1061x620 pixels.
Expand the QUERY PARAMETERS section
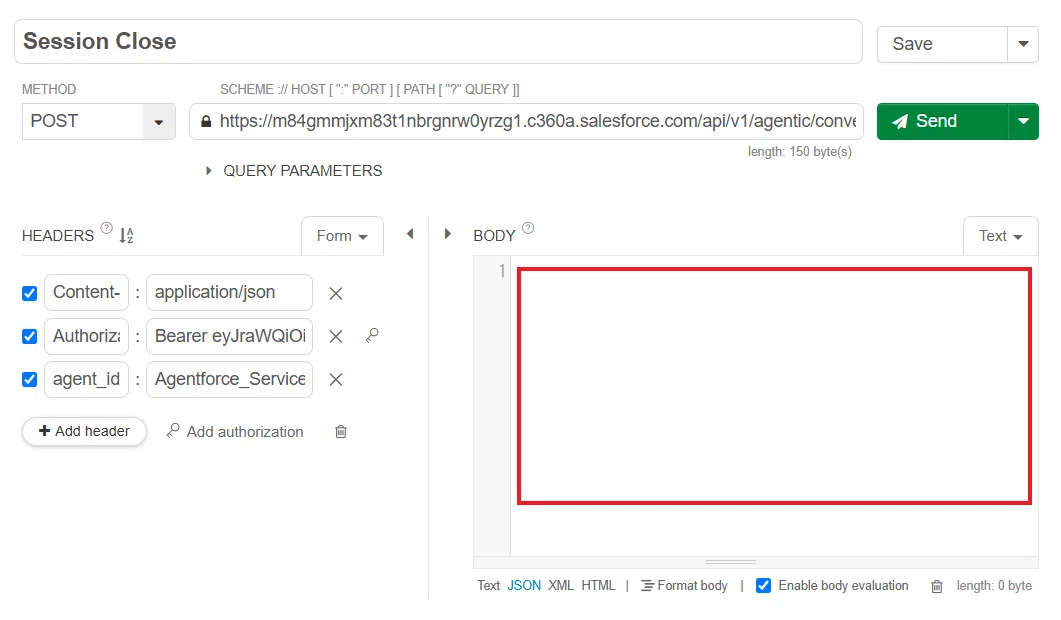(x=294, y=171)
